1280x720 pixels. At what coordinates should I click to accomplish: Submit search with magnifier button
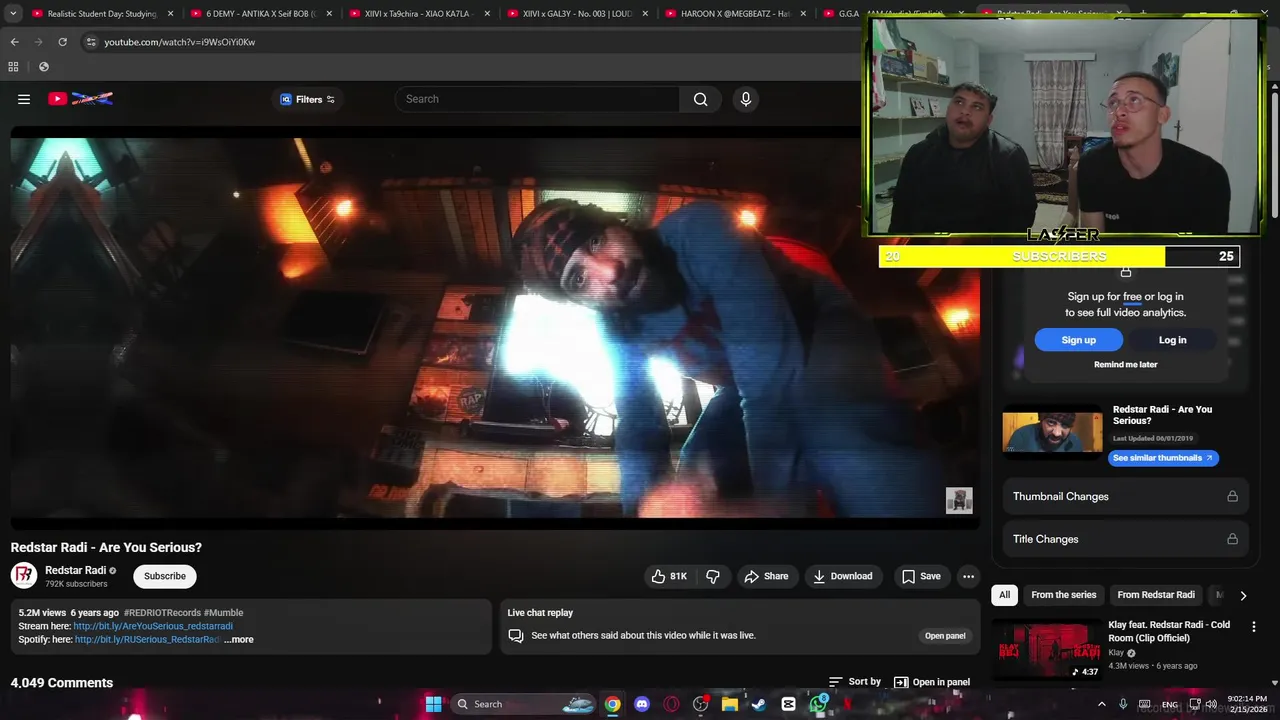coord(700,99)
